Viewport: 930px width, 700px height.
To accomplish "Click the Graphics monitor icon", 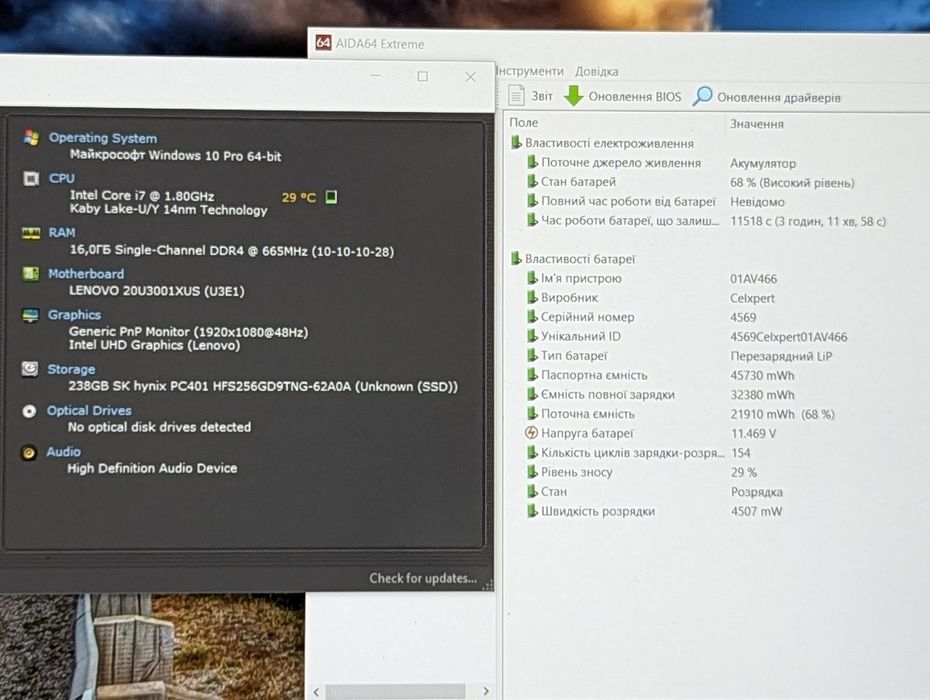I will click(x=30, y=315).
